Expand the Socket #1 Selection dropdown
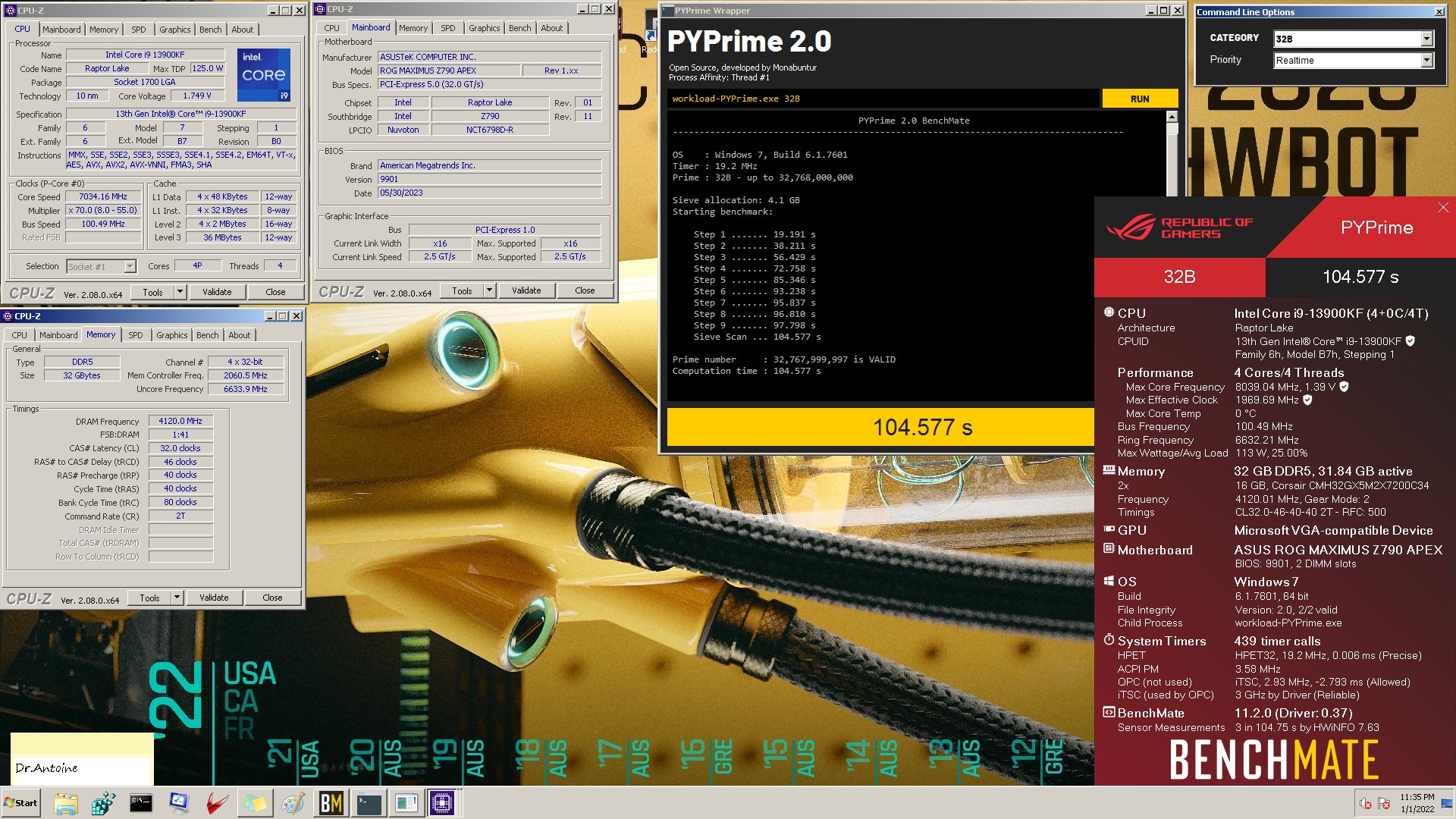1456x819 pixels. coord(130,266)
